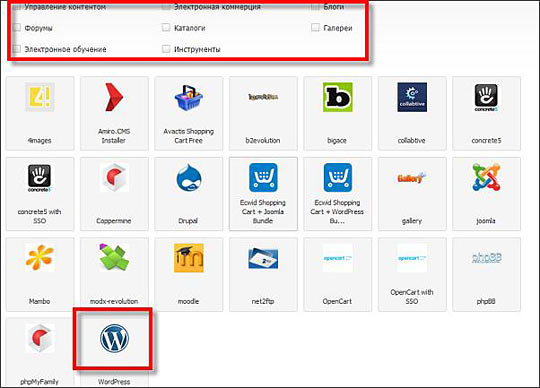Click the collabtive text label
The height and width of the screenshot is (388, 540).
tap(412, 140)
